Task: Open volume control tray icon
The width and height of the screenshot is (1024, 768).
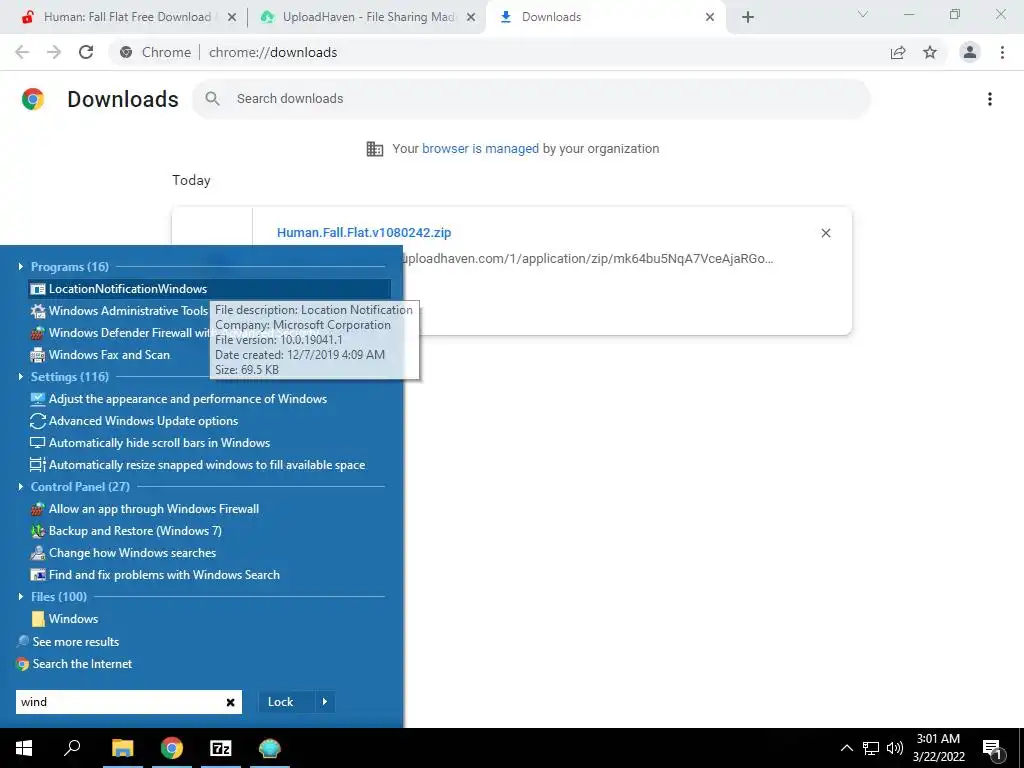Action: pyautogui.click(x=895, y=748)
